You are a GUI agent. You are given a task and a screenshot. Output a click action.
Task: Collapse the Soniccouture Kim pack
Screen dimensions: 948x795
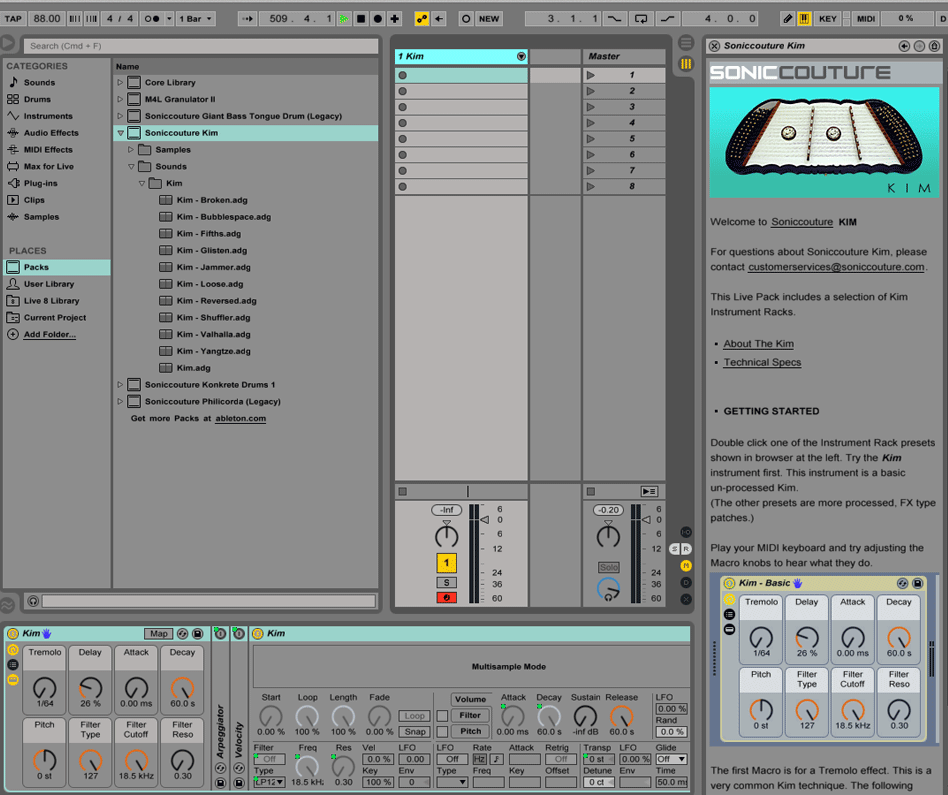click(x=120, y=133)
